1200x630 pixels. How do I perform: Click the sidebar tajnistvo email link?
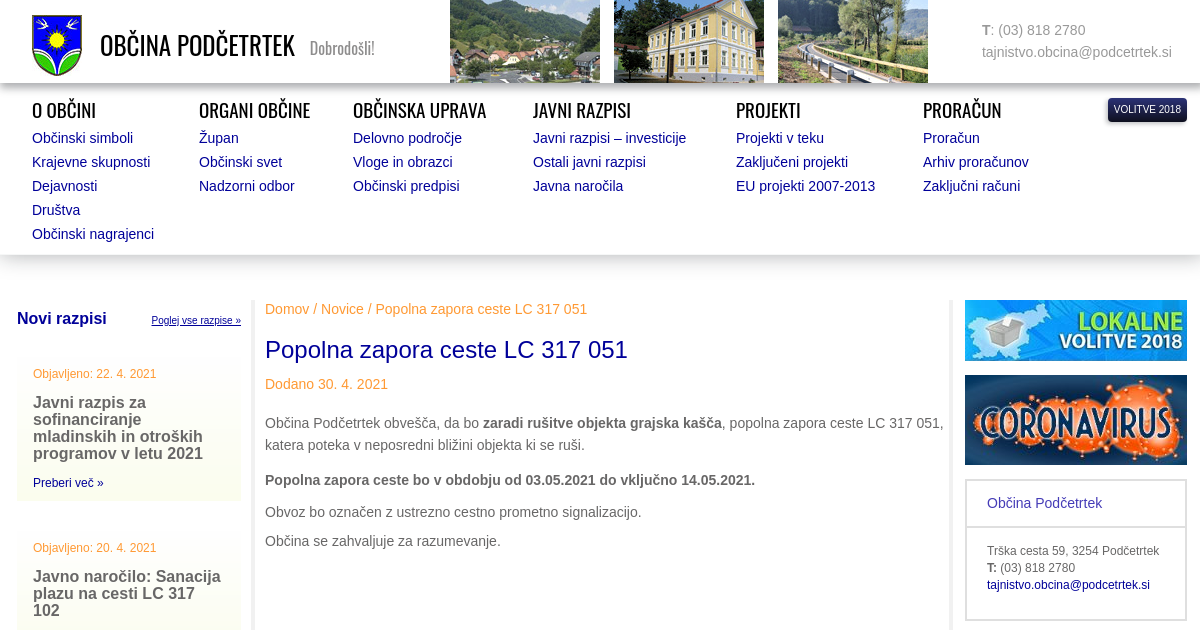pyautogui.click(x=1068, y=585)
